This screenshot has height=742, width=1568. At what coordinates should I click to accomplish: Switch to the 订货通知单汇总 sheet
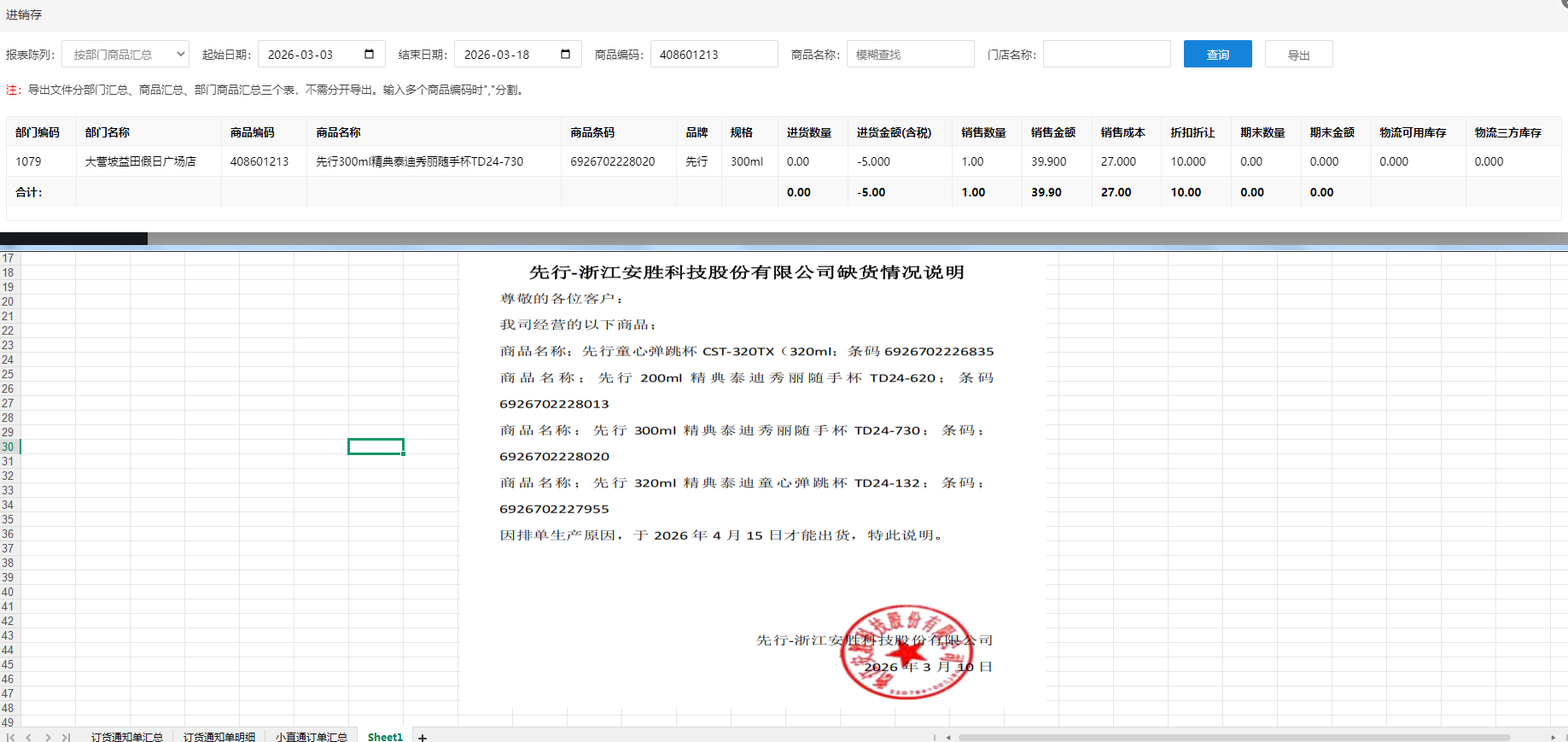coord(127,737)
